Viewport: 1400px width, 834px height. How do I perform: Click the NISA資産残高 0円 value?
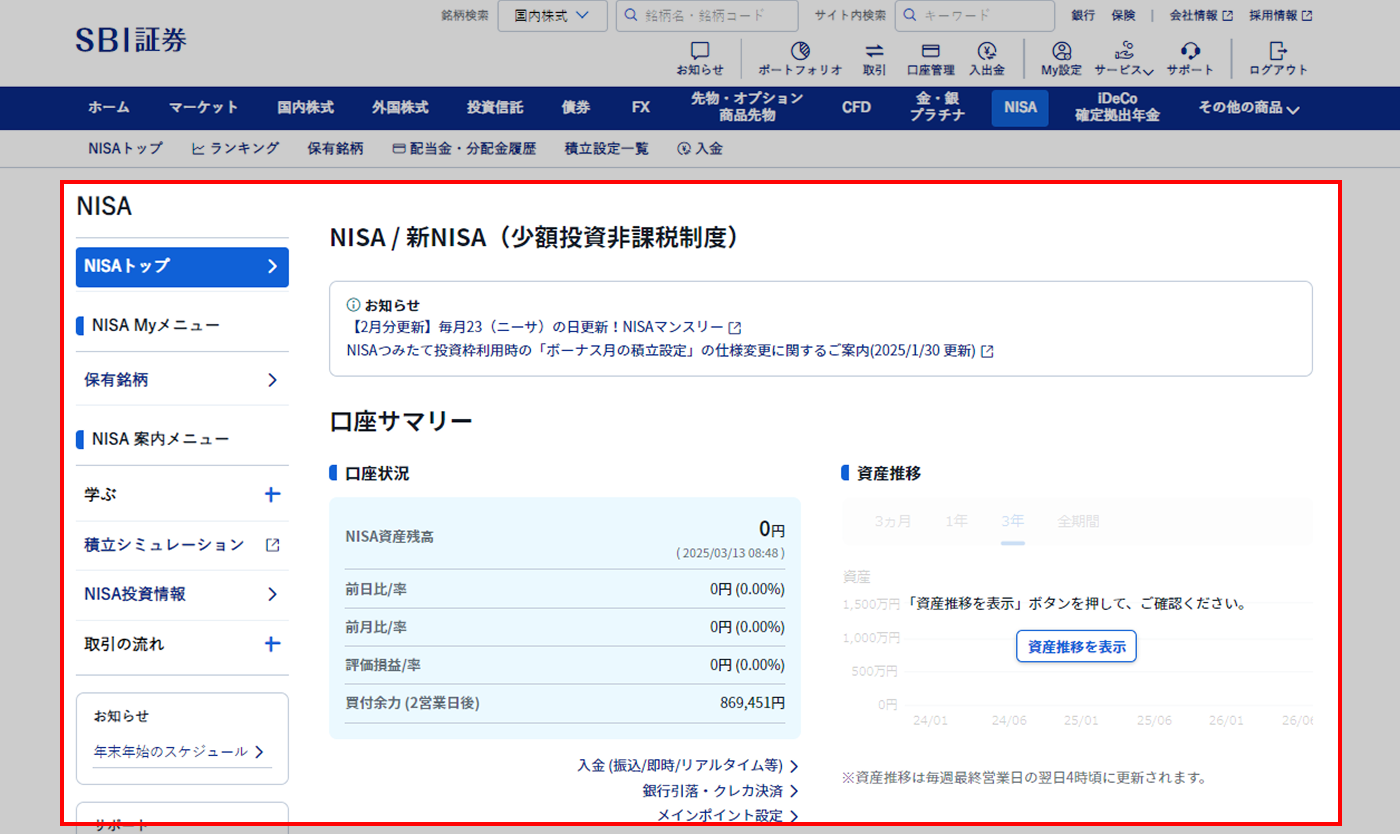771,530
